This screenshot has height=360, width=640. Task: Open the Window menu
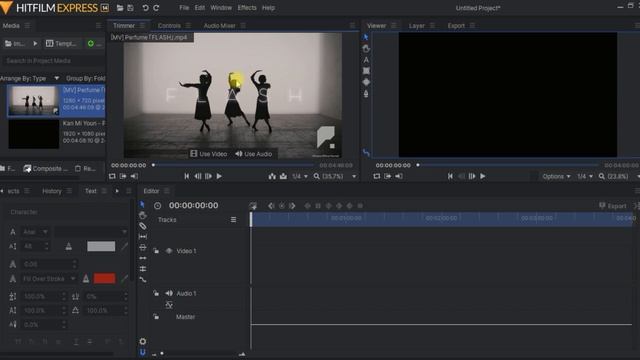tap(221, 8)
